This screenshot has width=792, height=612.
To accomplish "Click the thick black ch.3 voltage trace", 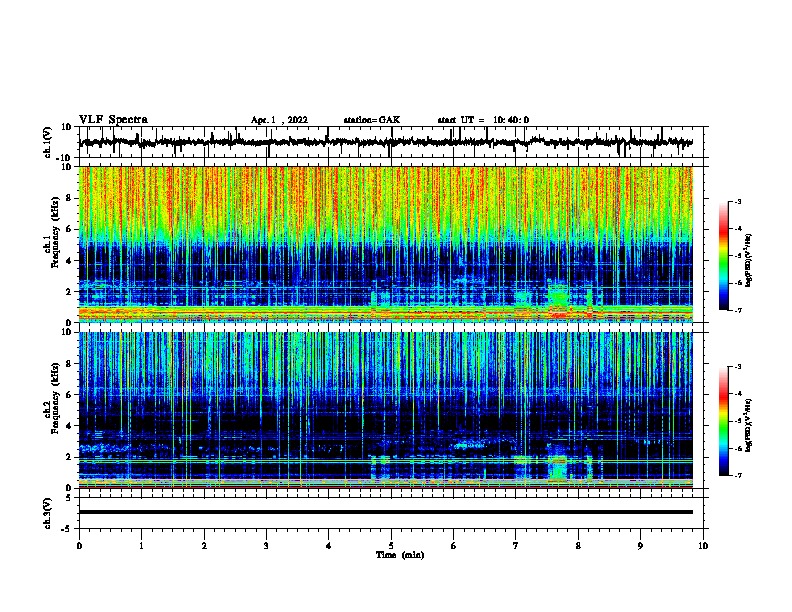I will click(386, 512).
